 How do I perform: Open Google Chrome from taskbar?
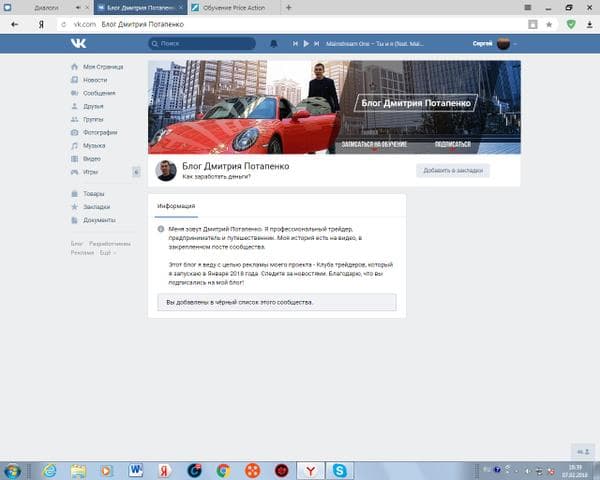click(223, 471)
